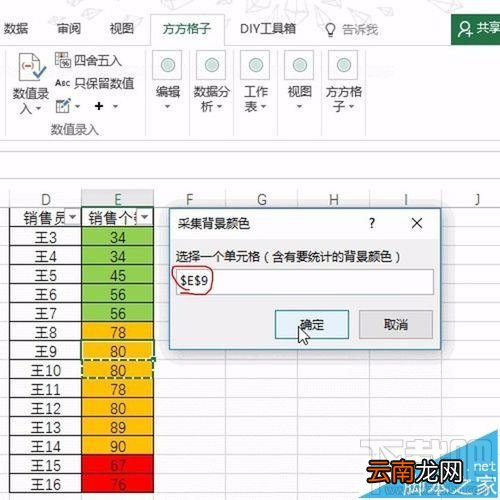The width and height of the screenshot is (500, 500).
Task: Open the 数据分析 group button
Action: pyautogui.click(x=211, y=82)
